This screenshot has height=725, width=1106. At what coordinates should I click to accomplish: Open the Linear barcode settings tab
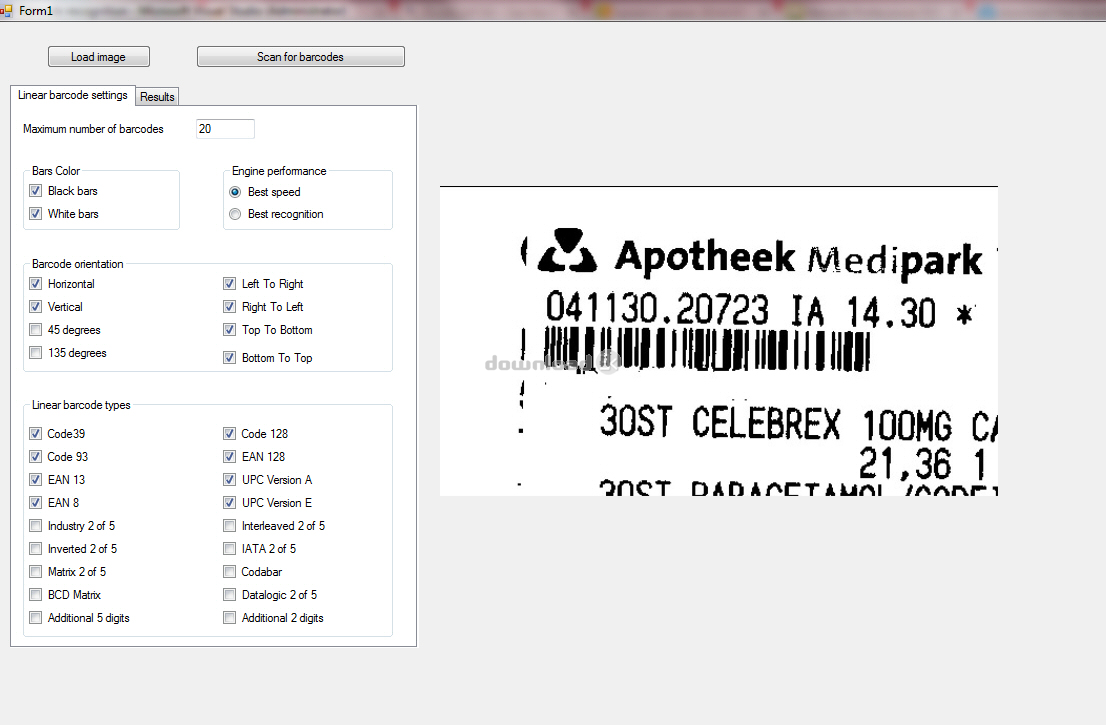click(x=73, y=95)
